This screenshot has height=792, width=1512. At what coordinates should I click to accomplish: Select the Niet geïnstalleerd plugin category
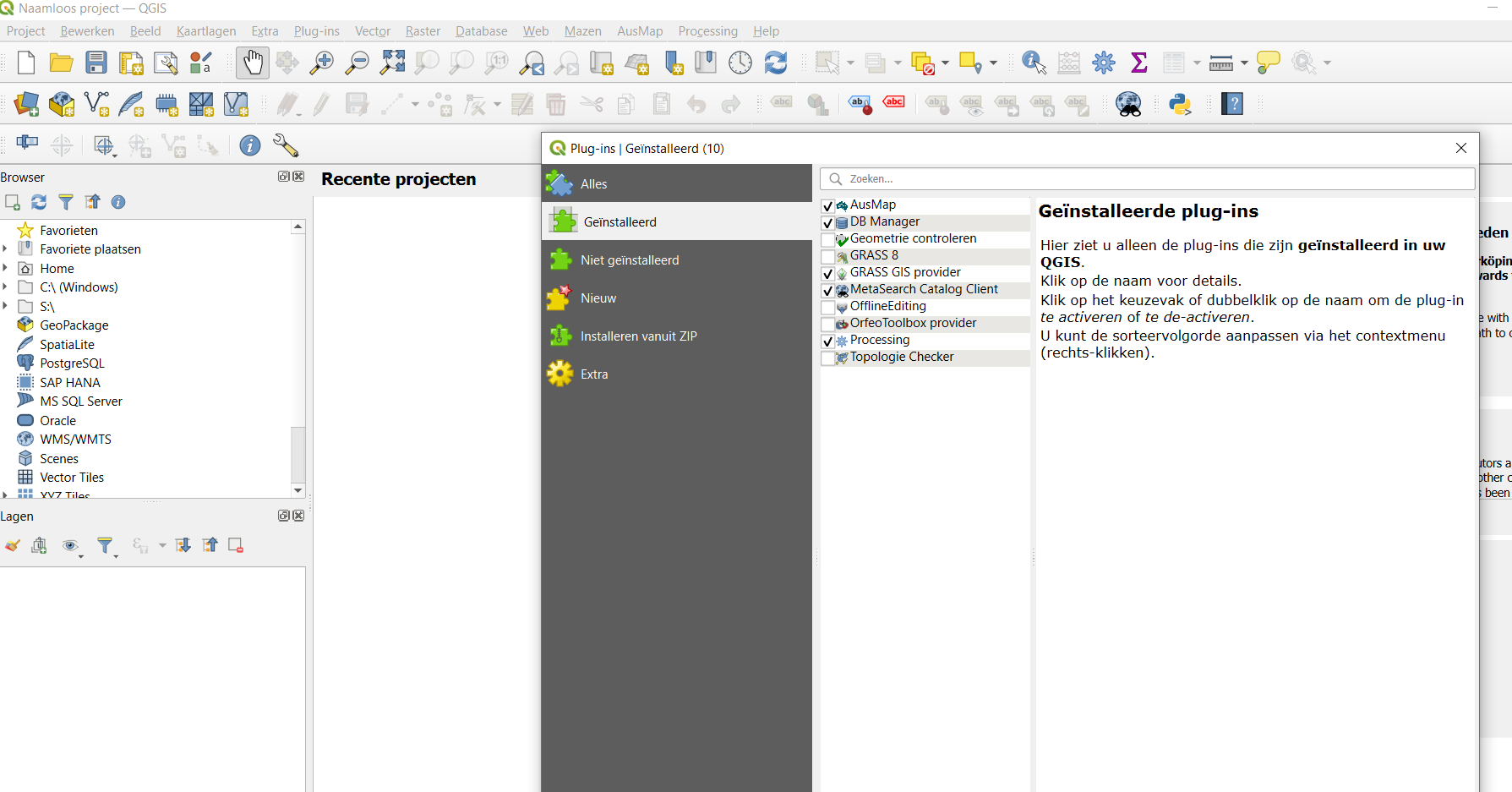tap(629, 260)
